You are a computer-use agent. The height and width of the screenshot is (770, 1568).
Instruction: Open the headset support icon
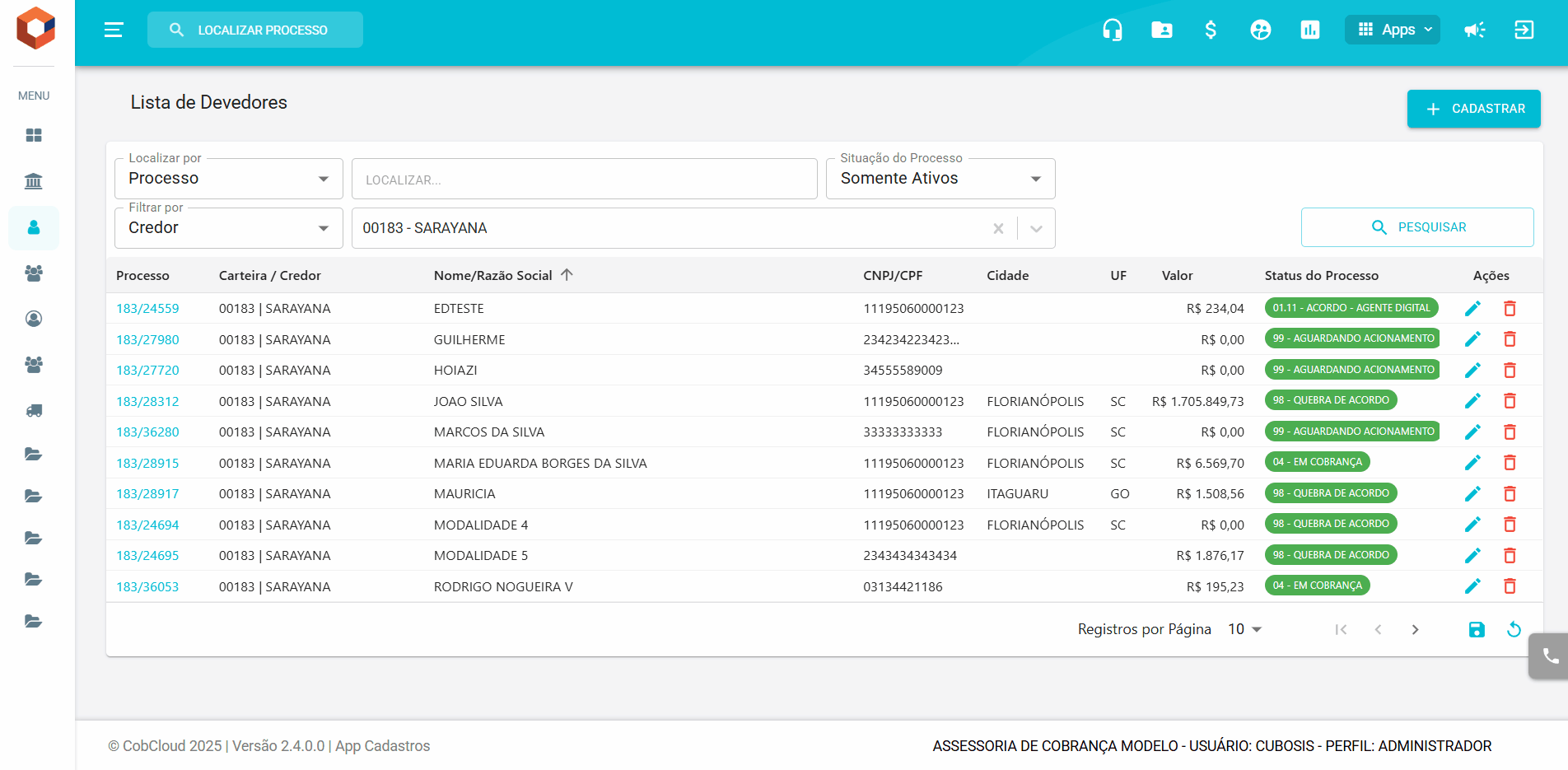pos(1113,30)
